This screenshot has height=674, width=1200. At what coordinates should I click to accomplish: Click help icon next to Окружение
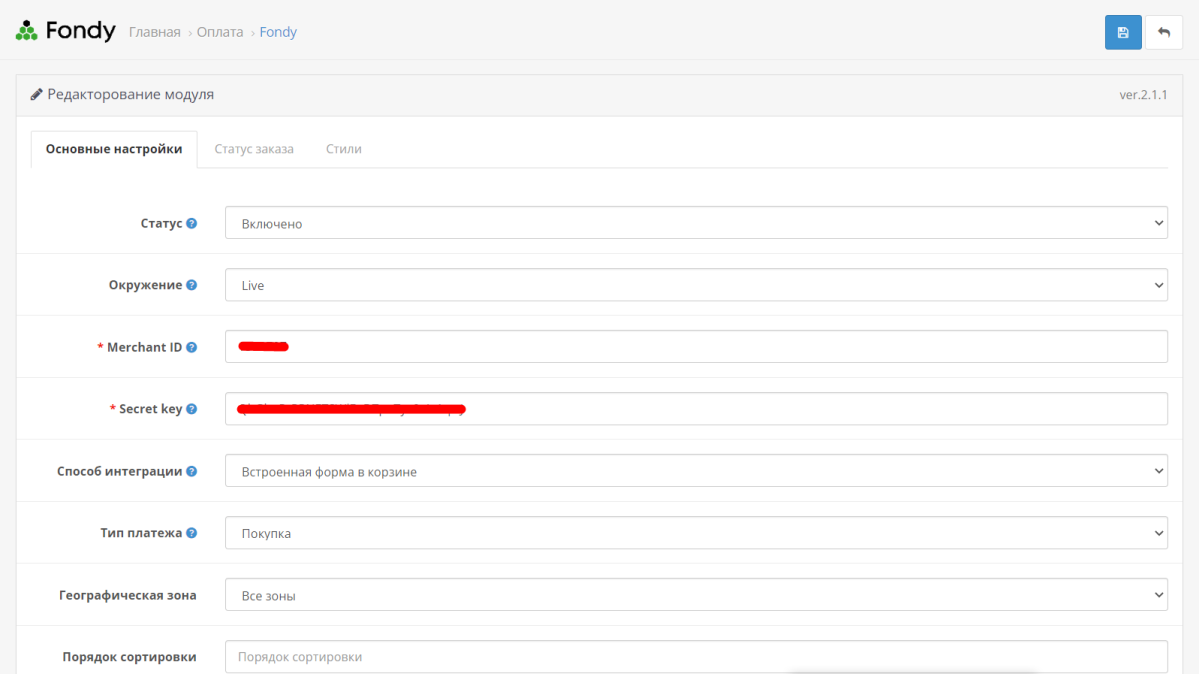coord(192,285)
